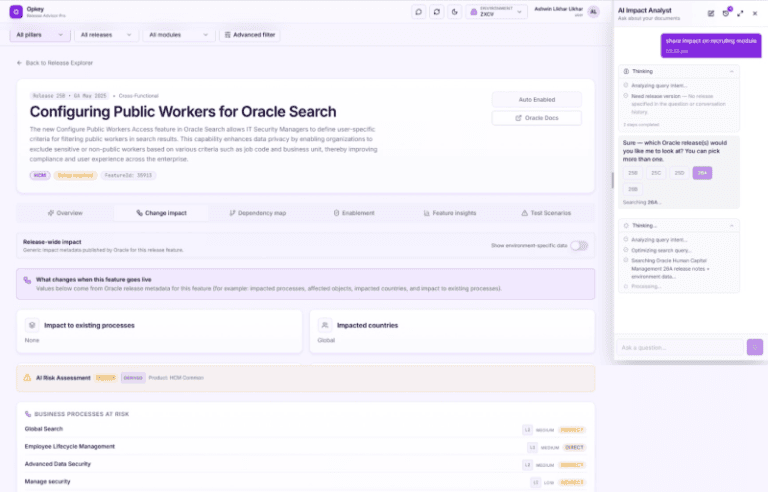
Task: Select the 25B release chip
Action: click(x=633, y=173)
